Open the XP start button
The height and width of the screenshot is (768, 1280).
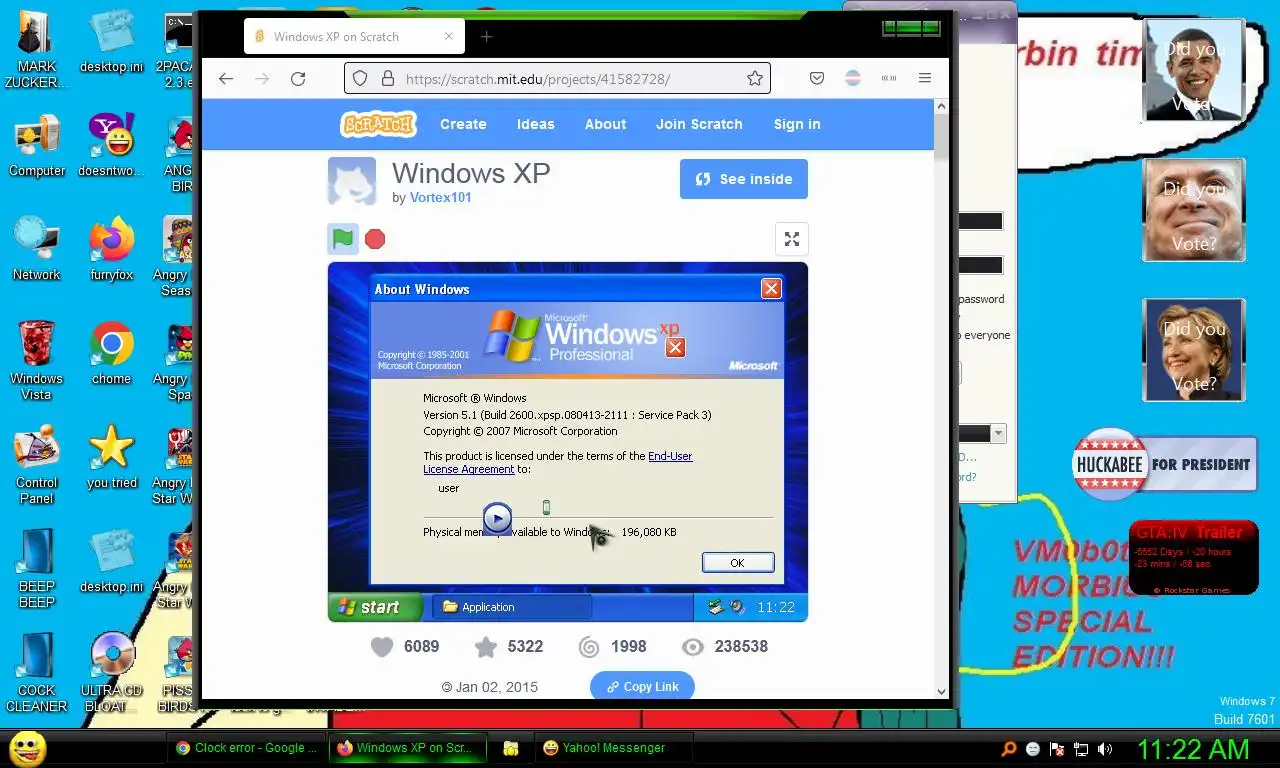(375, 607)
